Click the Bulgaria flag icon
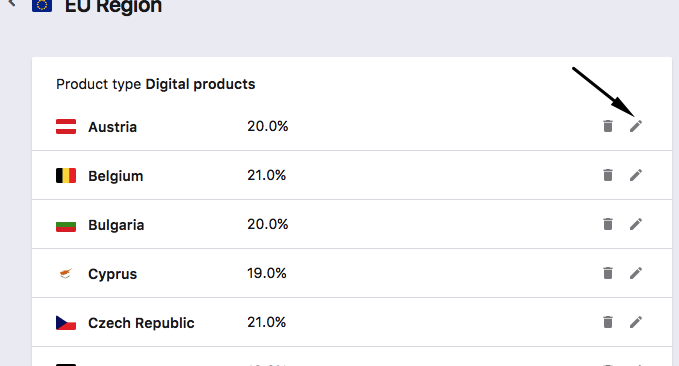 point(66,225)
